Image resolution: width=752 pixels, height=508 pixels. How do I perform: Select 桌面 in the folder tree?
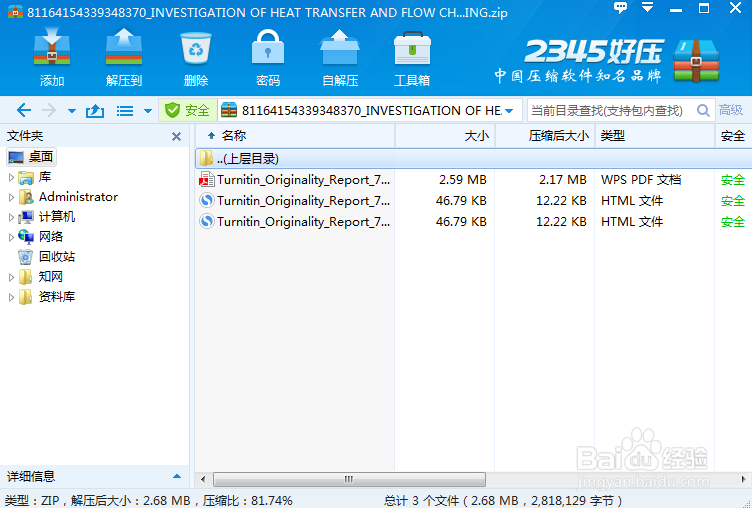[x=31, y=157]
